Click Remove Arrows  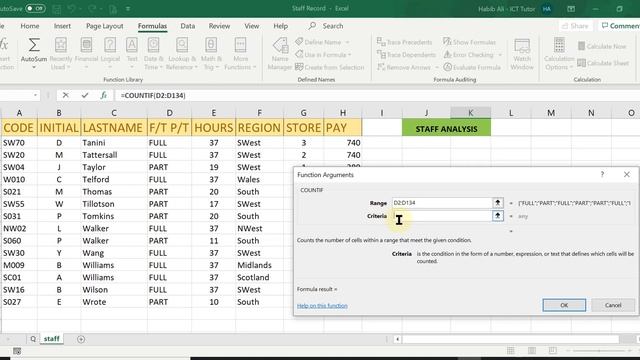coord(404,67)
